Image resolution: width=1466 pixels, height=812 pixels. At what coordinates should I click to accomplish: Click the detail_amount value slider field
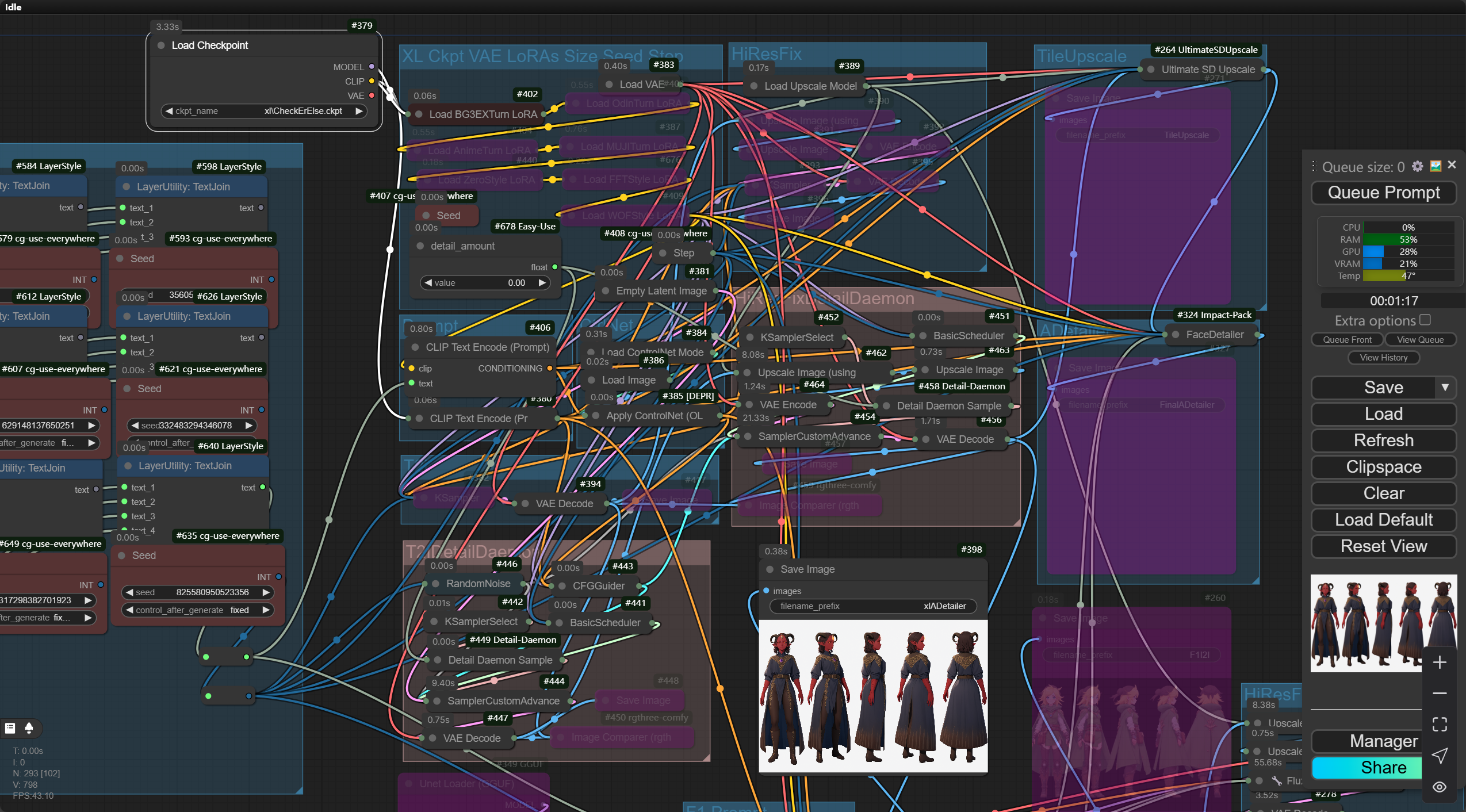[x=484, y=283]
